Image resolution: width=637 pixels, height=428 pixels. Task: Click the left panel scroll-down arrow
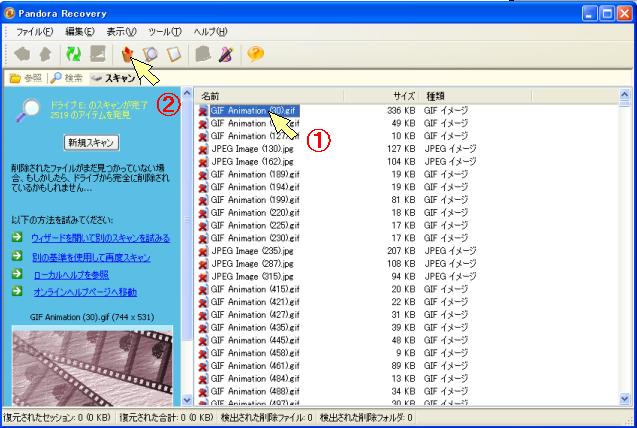[x=187, y=400]
